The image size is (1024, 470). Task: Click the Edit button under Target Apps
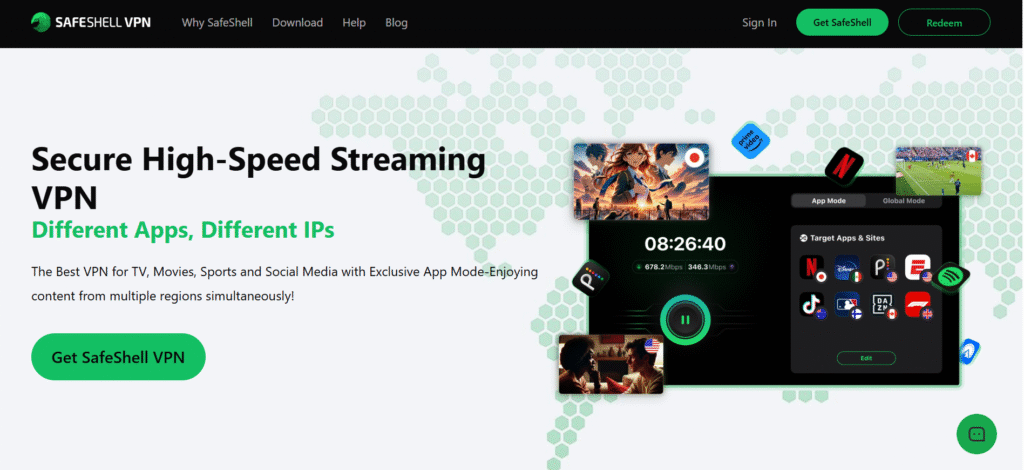tap(866, 358)
